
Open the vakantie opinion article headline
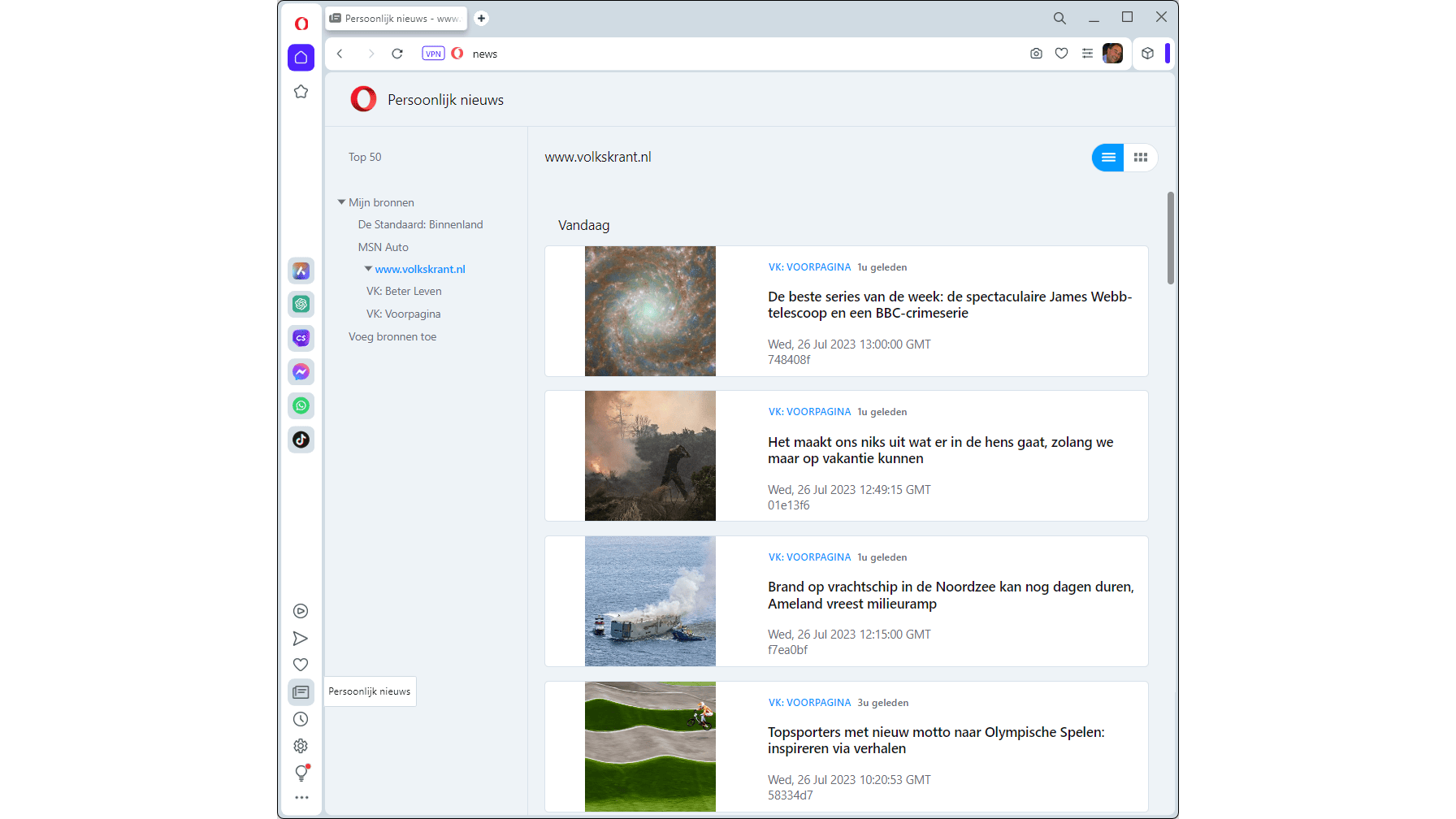[x=941, y=451]
